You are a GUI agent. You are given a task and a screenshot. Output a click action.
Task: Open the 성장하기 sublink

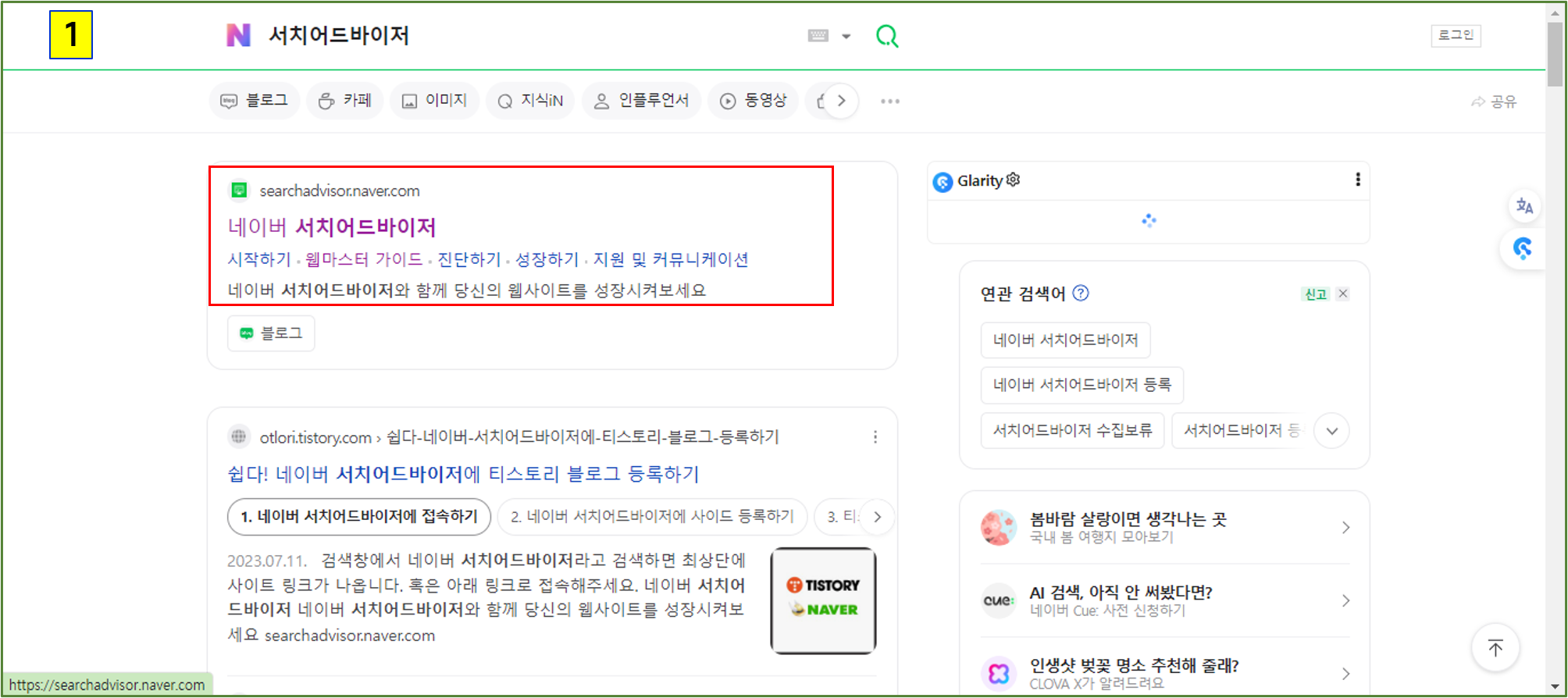(547, 259)
